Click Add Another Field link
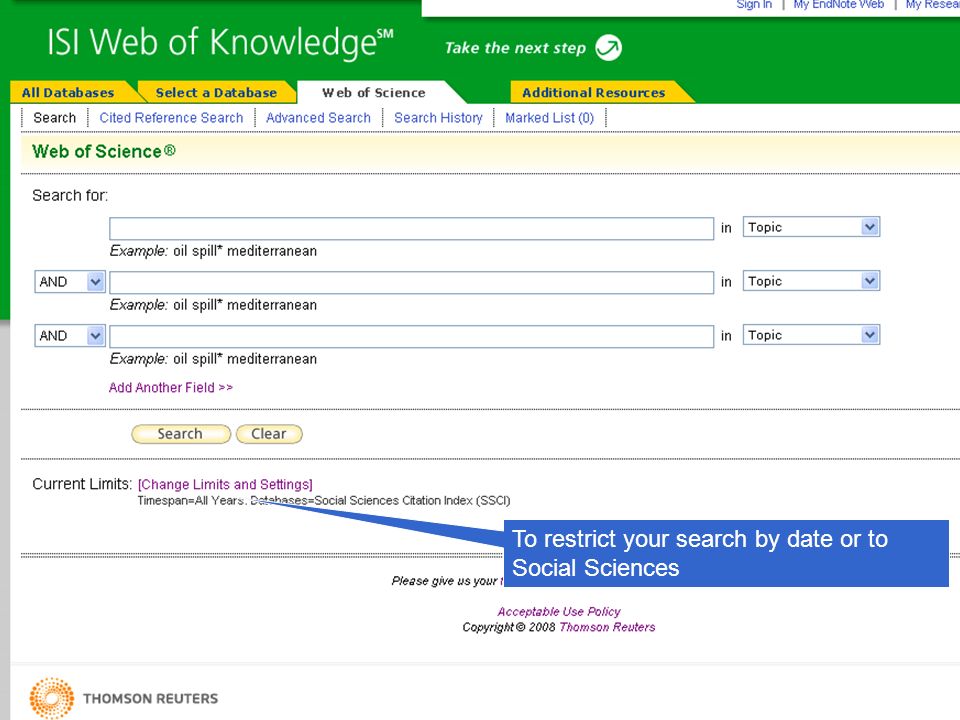This screenshot has width=960, height=720. (171, 388)
